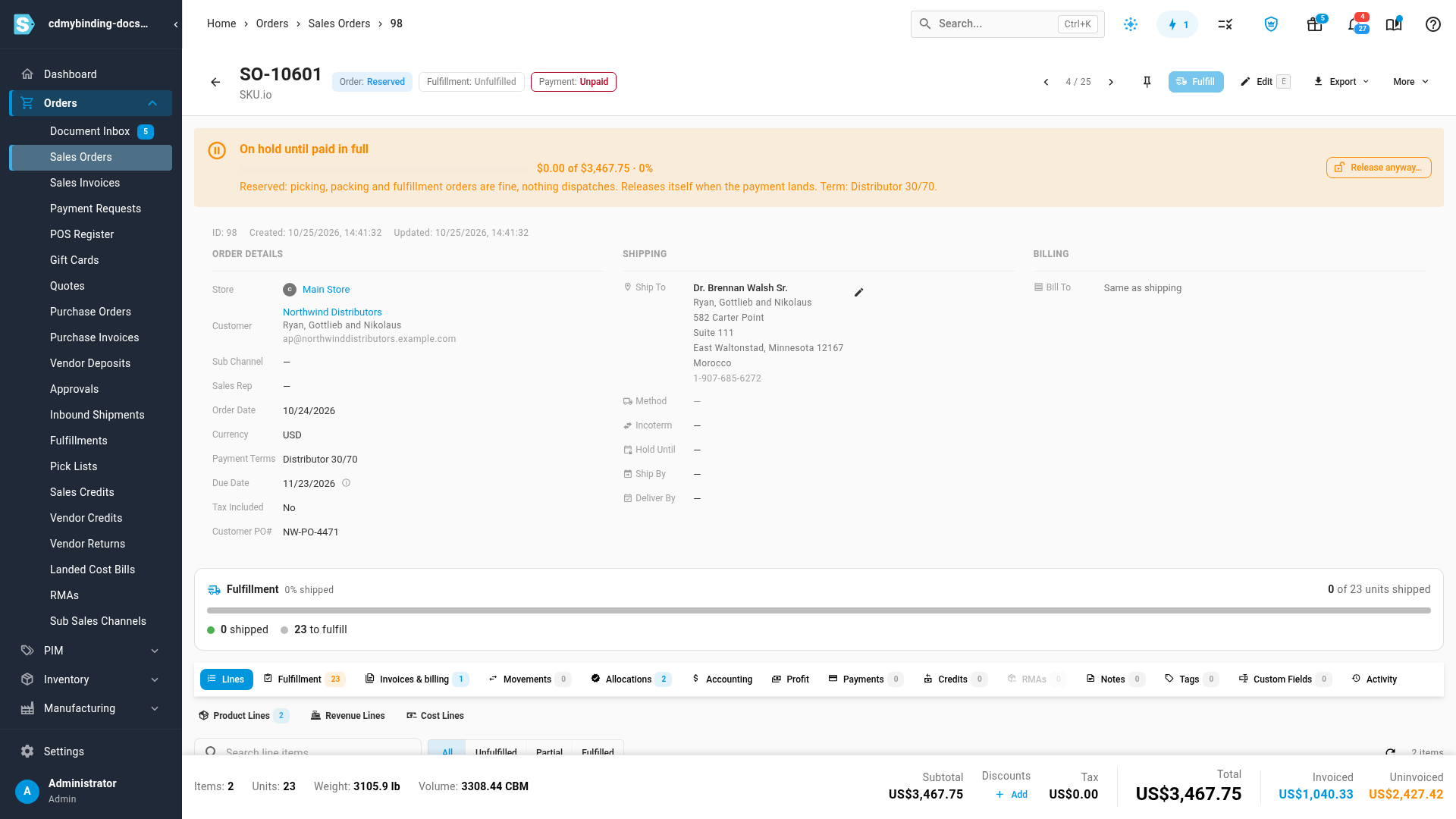Focus the top Search field
The height and width of the screenshot is (819, 1456).
(x=1007, y=24)
